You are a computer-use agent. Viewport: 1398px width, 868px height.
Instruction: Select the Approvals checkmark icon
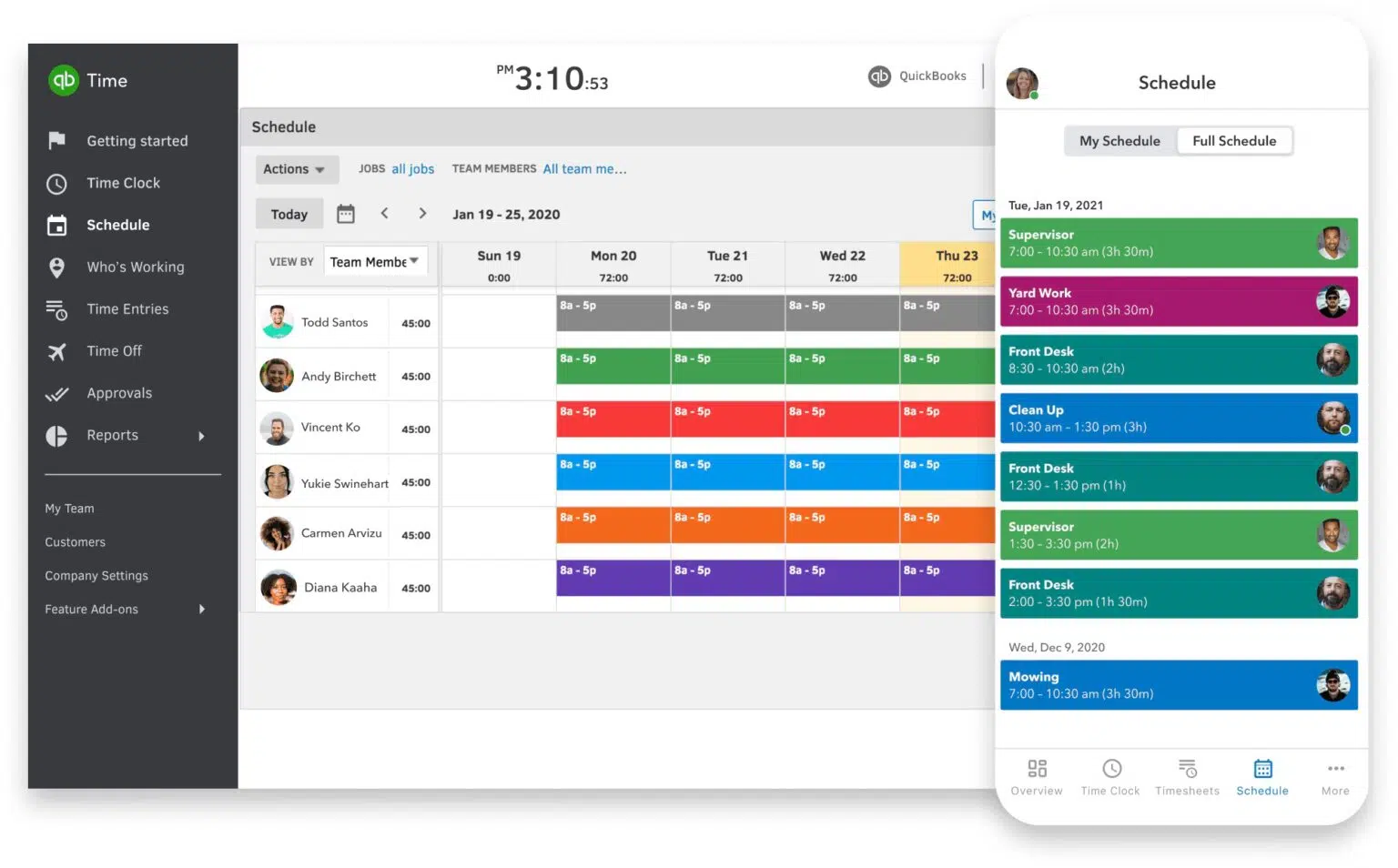(x=56, y=393)
